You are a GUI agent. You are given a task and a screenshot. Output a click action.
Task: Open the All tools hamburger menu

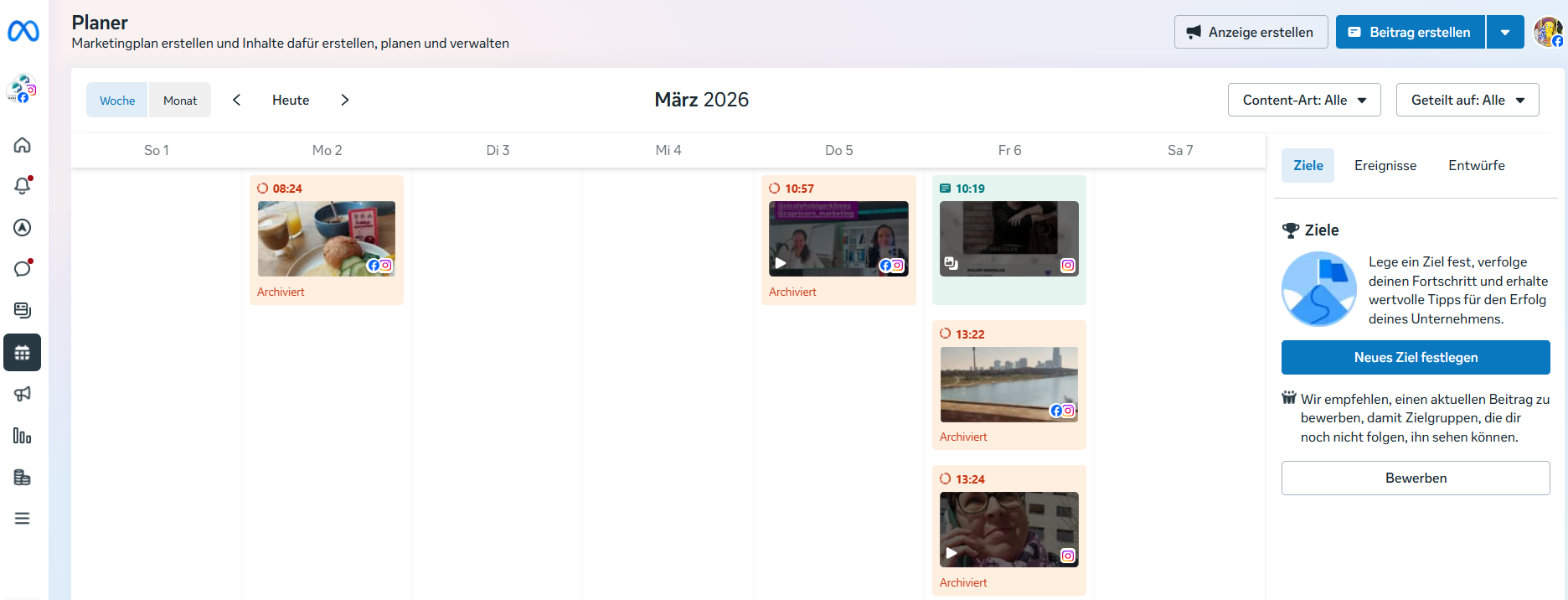pos(23,519)
